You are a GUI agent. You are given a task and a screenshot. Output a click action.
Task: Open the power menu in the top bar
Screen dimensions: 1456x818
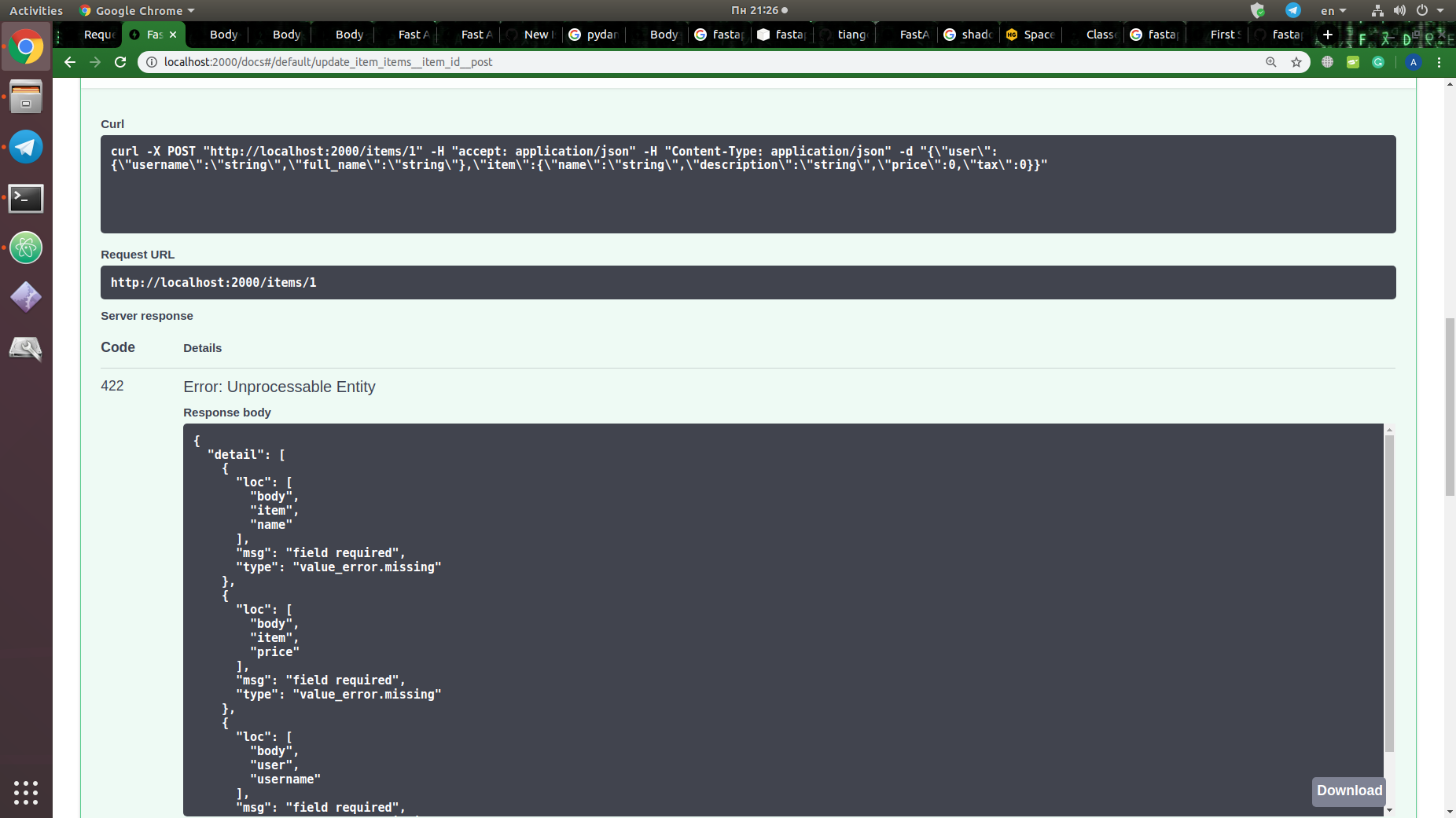pyautogui.click(x=1423, y=10)
